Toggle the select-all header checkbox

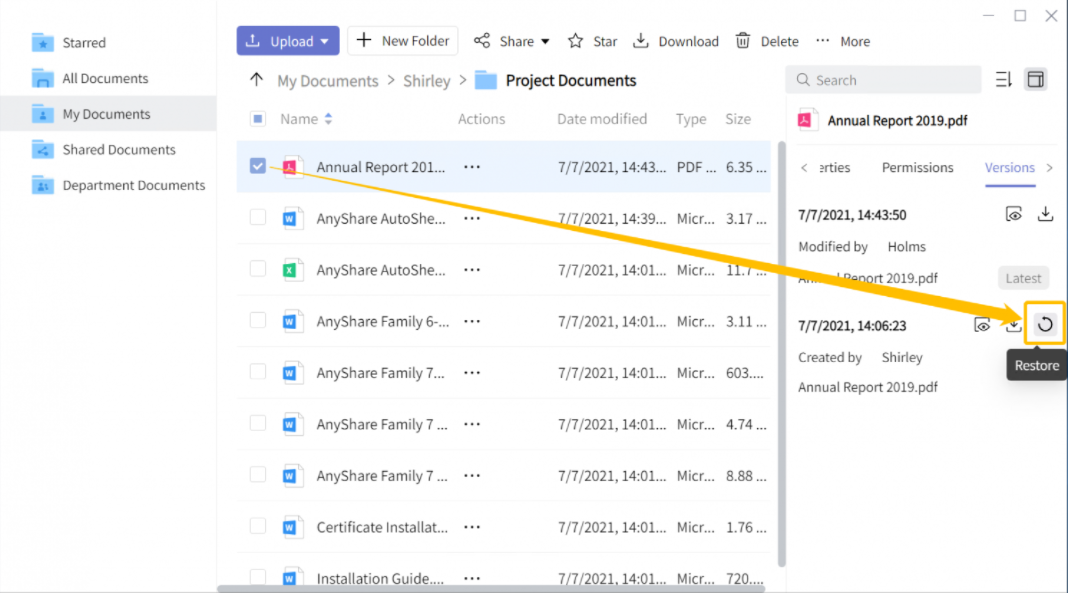(257, 119)
